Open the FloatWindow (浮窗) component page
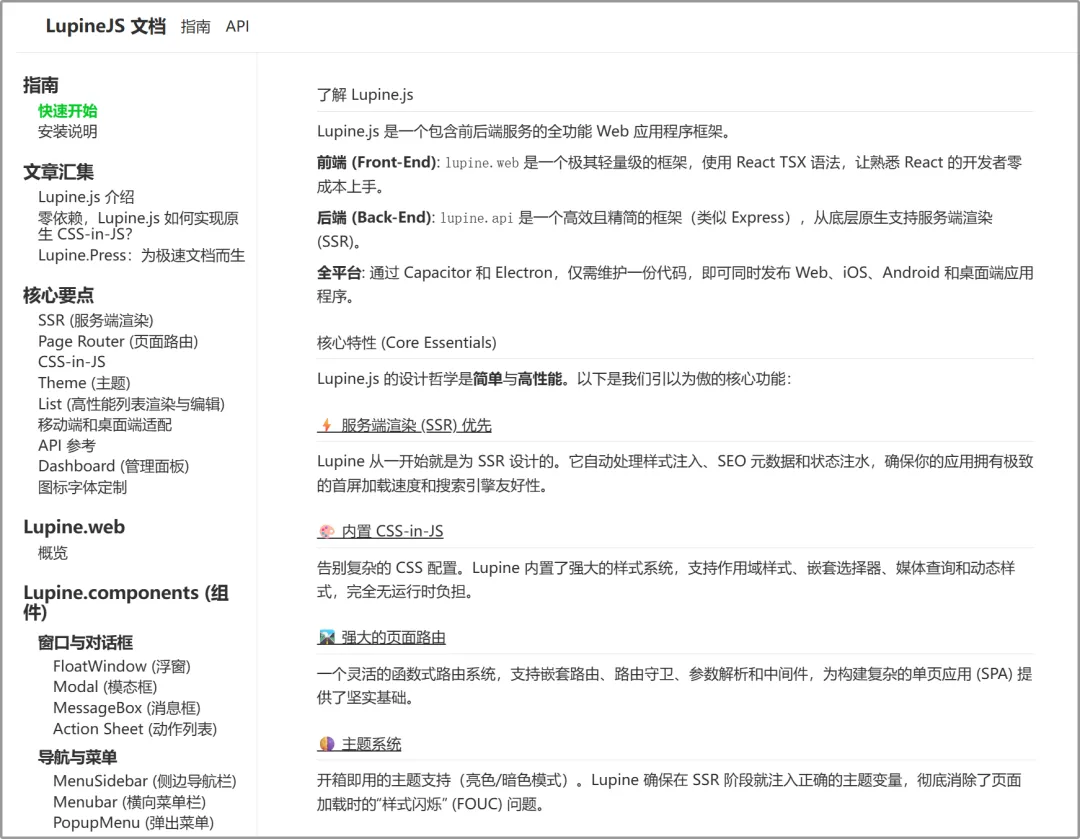Viewport: 1080px width, 839px height. pyautogui.click(x=121, y=666)
